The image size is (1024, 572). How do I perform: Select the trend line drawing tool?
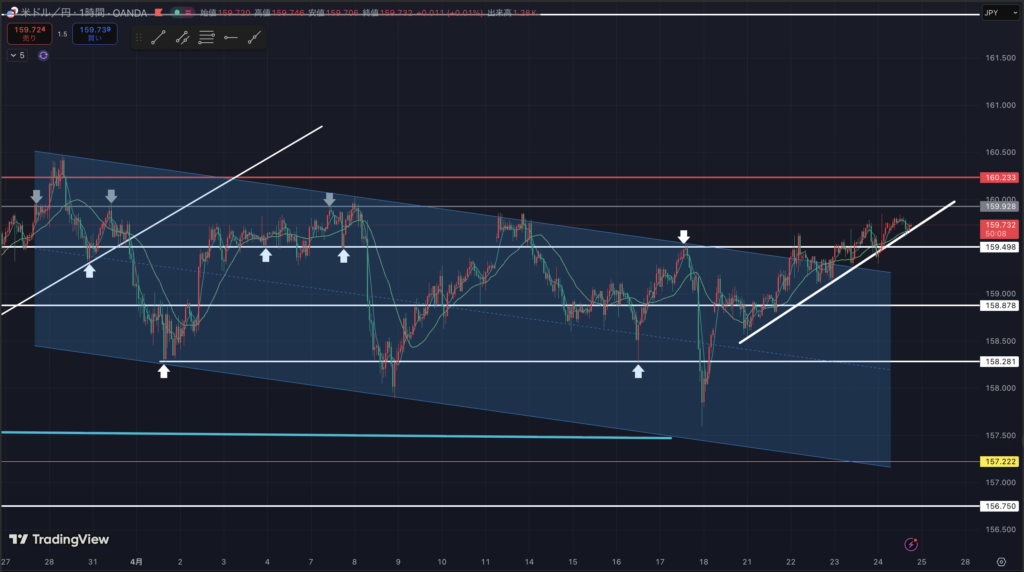pyautogui.click(x=159, y=38)
